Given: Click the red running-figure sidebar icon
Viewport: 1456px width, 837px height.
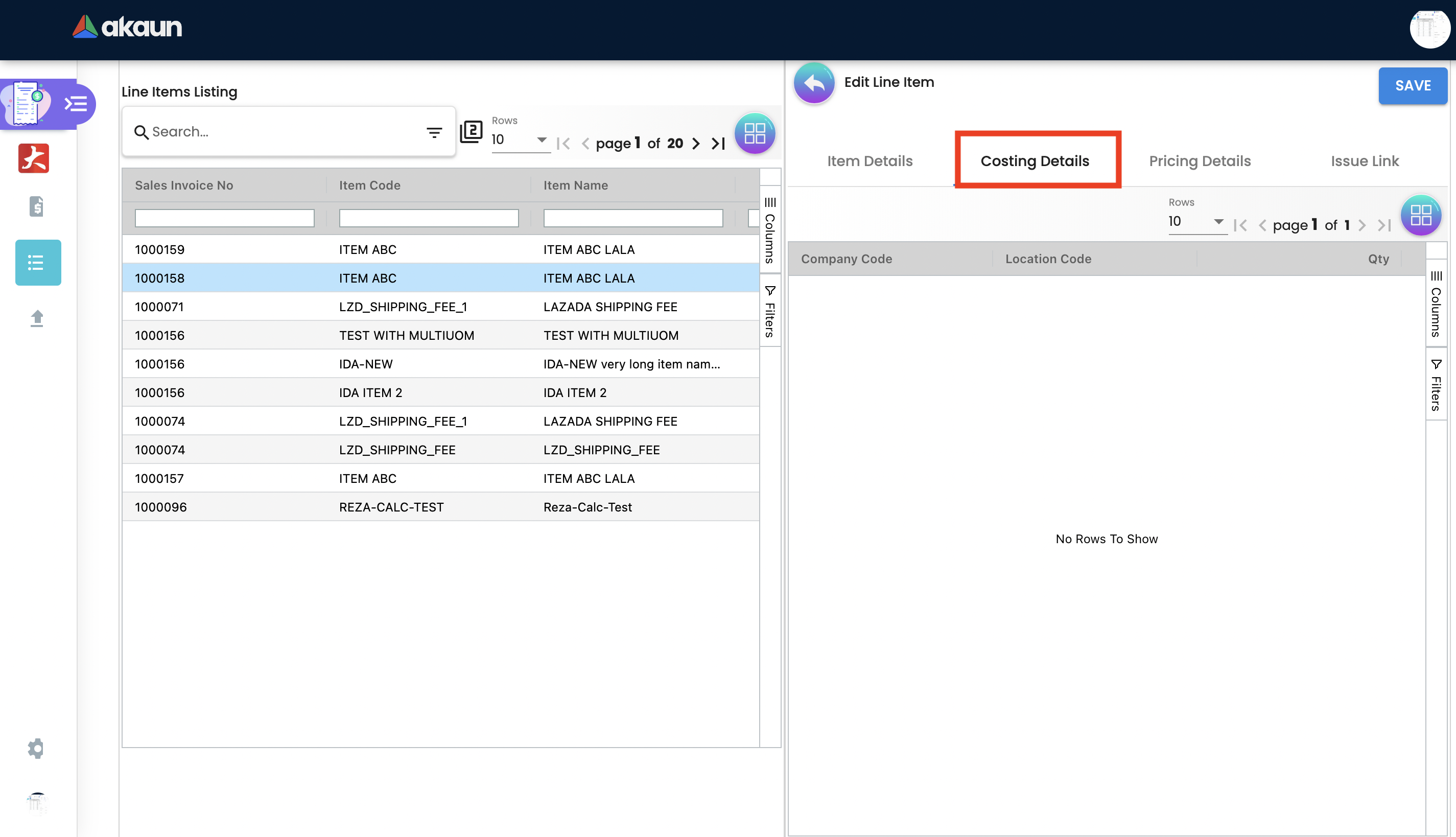Looking at the screenshot, I should [34, 158].
